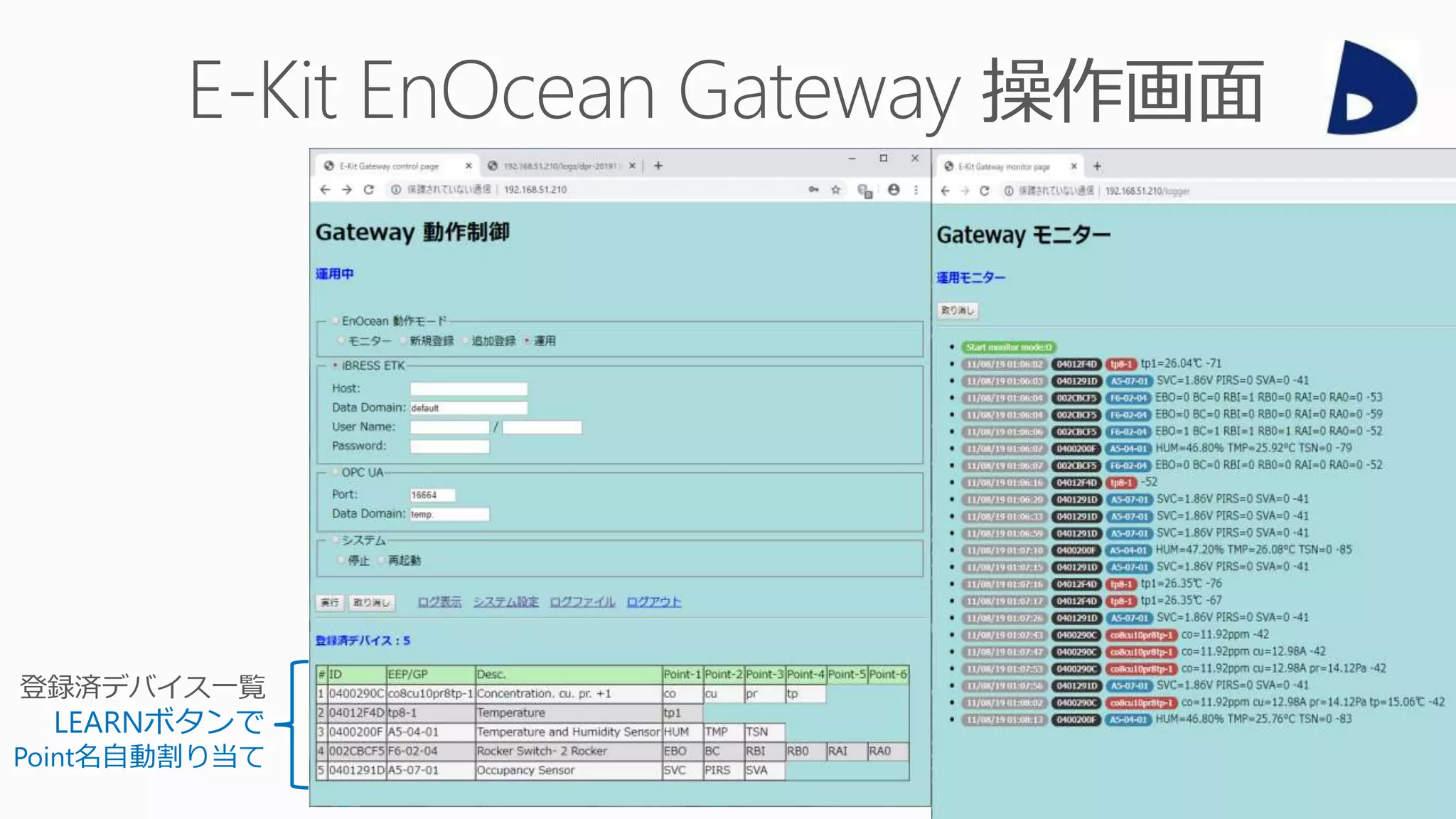Choose the 再起動 system radio button
This screenshot has width=1456, height=819.
(382, 560)
